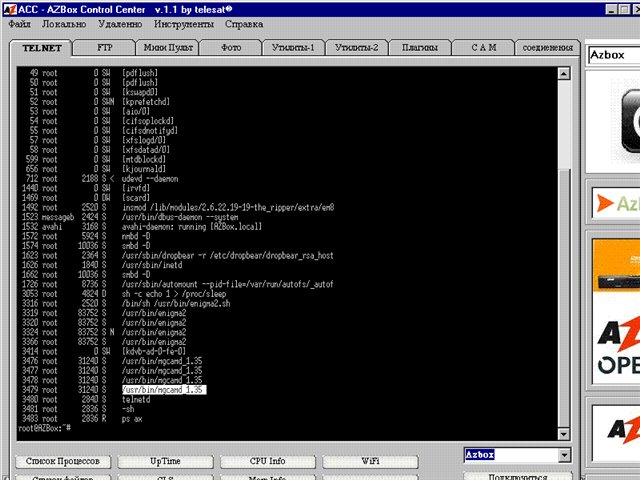
Task: Click the '/bin/sh /usr/bin/enigma2.sh' line
Action: [176, 304]
